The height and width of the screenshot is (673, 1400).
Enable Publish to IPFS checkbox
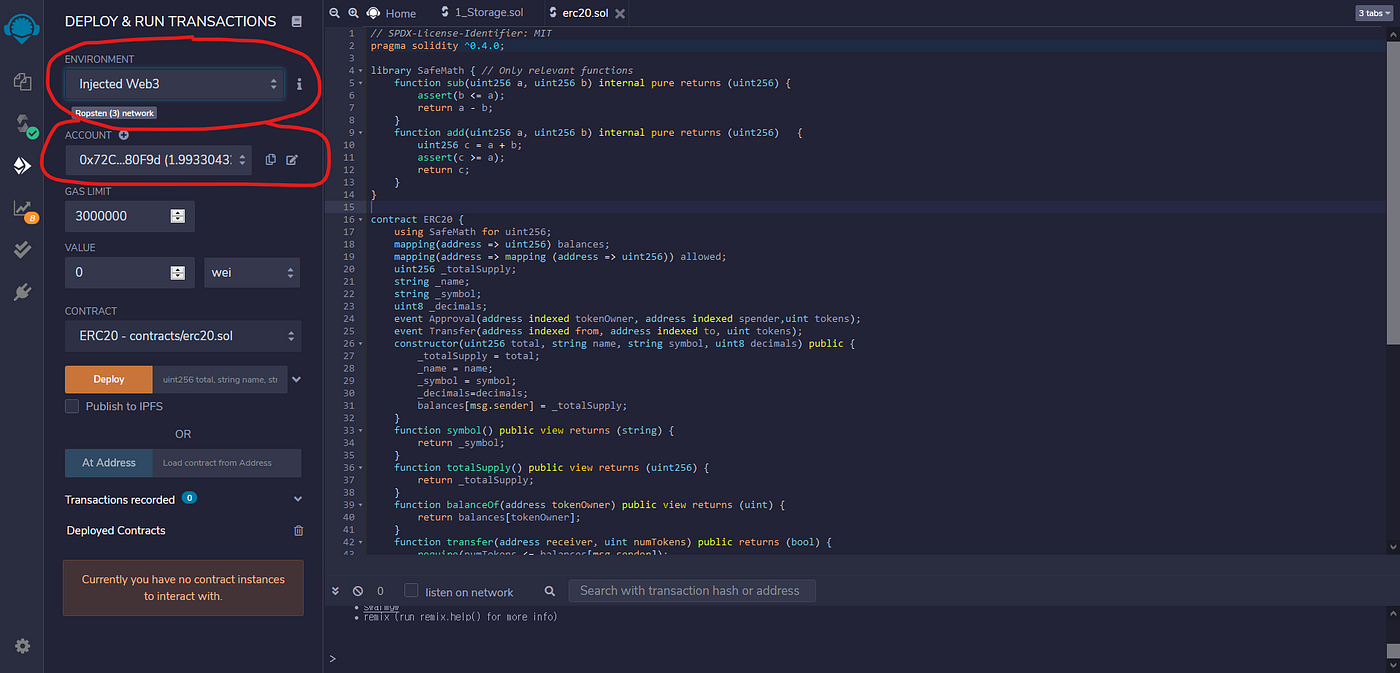pyautogui.click(x=72, y=406)
